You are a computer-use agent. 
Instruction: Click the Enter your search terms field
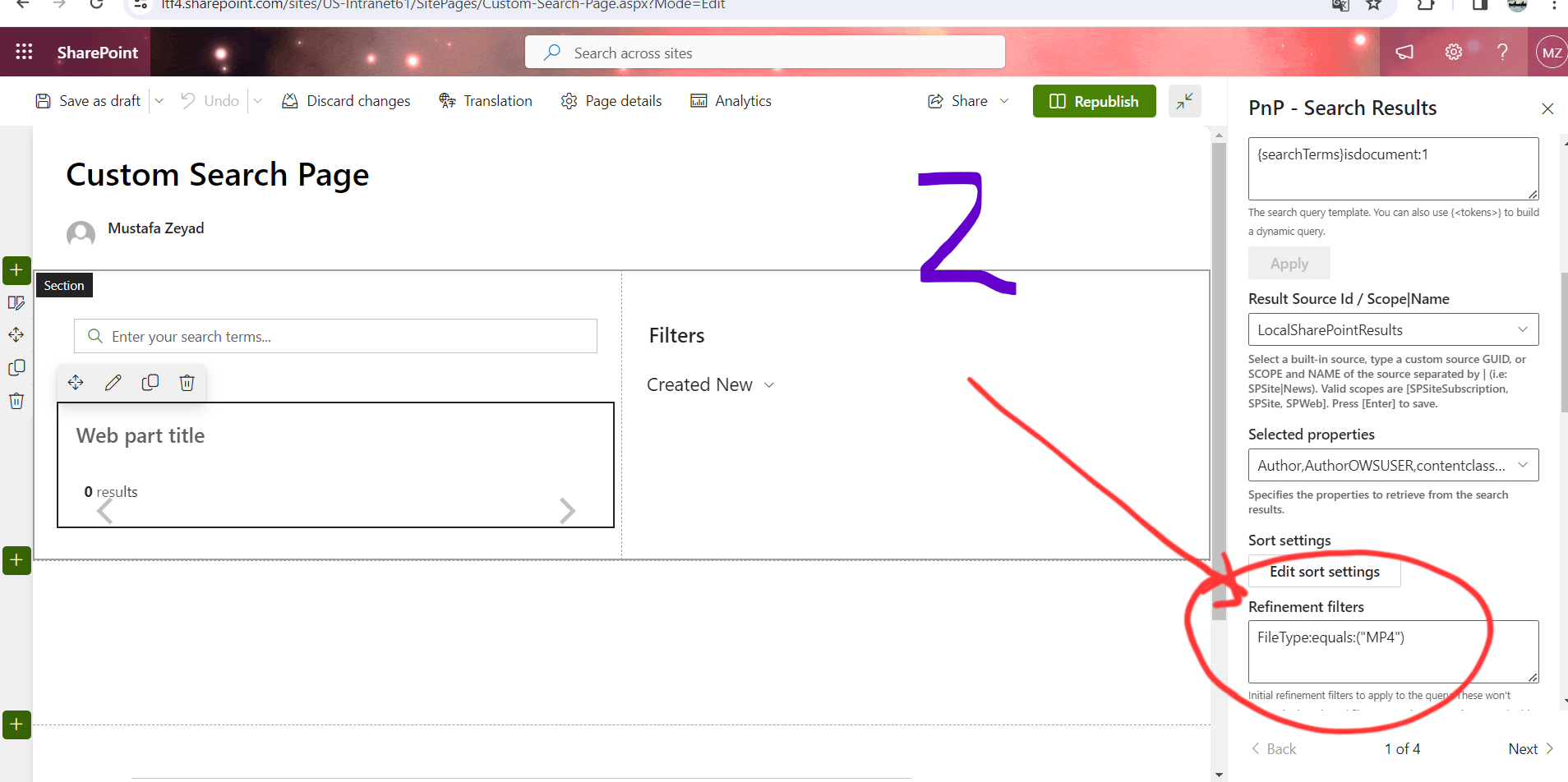click(335, 336)
